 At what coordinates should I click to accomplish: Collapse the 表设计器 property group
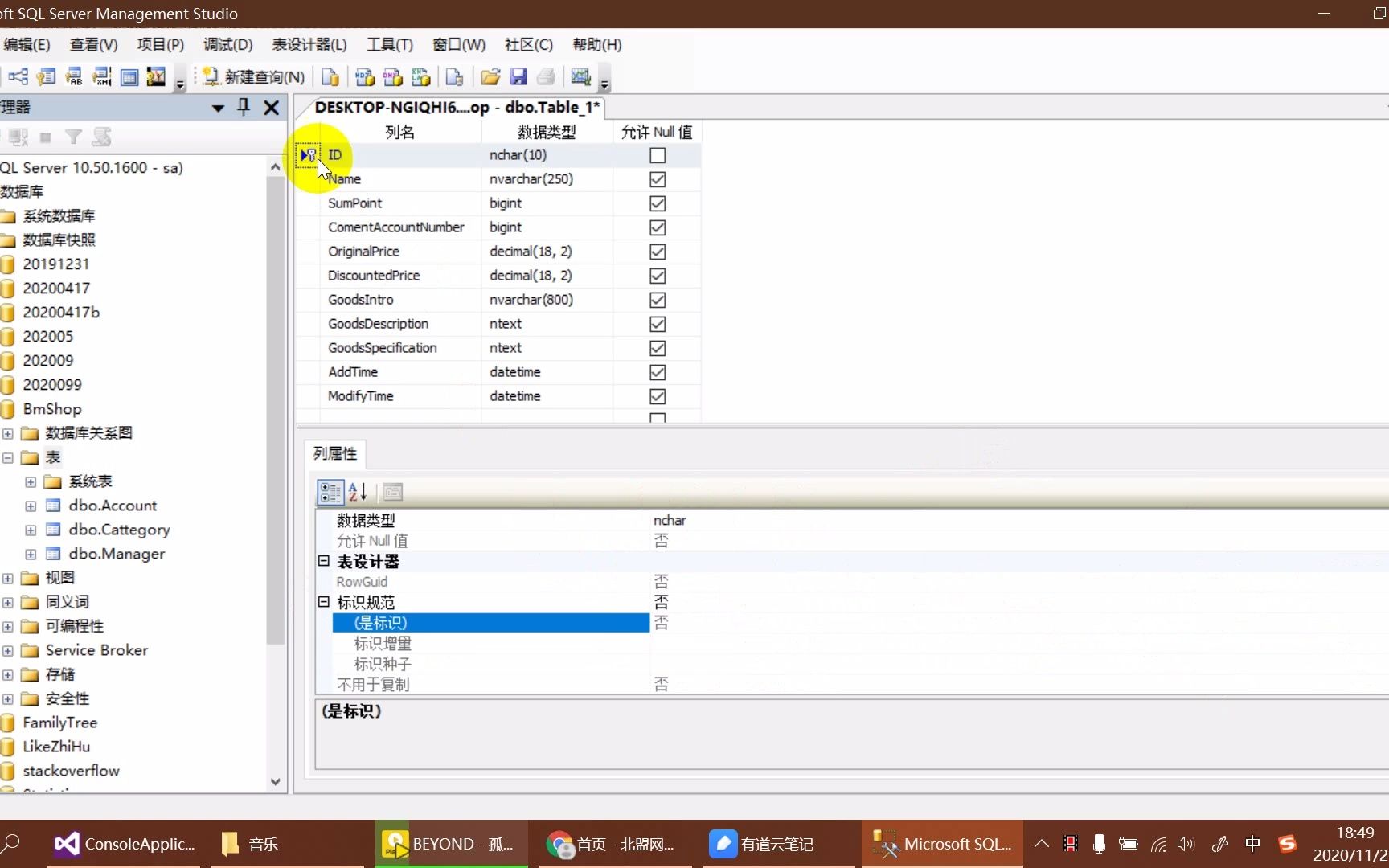pos(324,561)
